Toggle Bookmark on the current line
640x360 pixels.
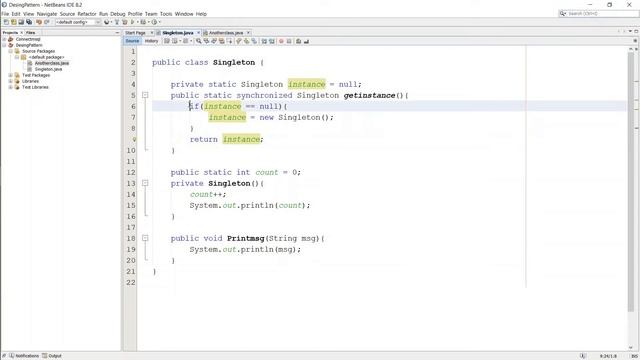coord(254,41)
